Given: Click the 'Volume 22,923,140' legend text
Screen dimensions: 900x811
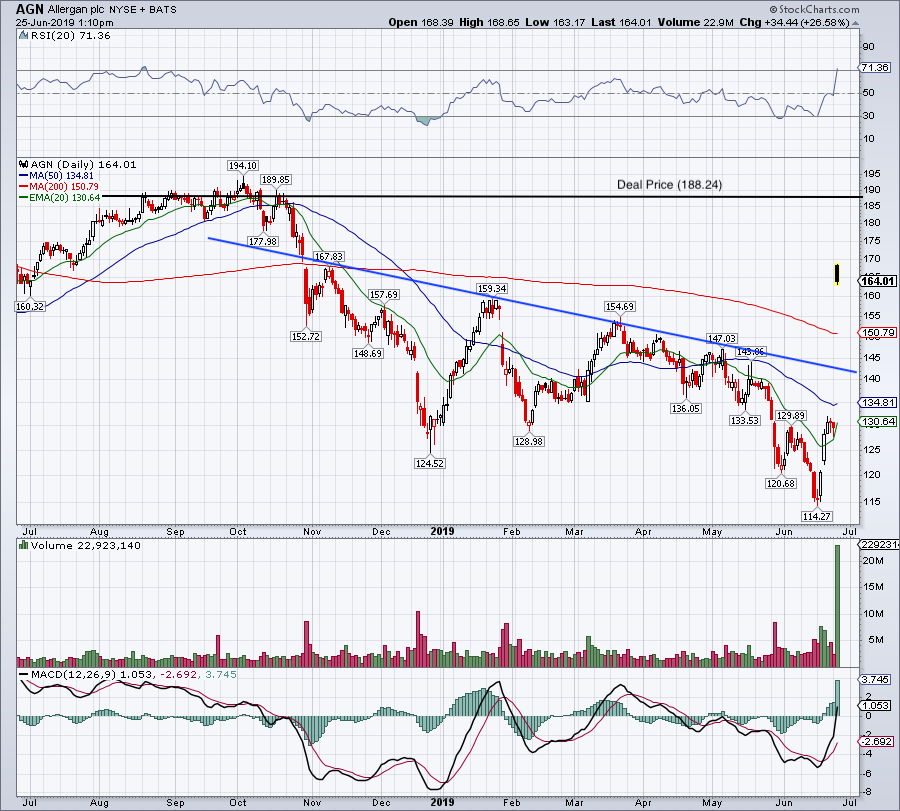Looking at the screenshot, I should click(x=86, y=545).
